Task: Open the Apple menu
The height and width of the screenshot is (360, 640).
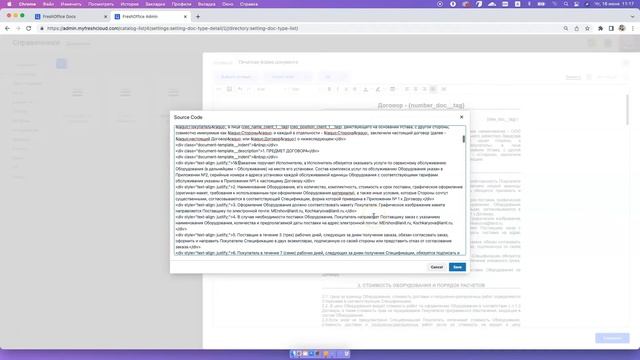Action: pyautogui.click(x=9, y=4)
